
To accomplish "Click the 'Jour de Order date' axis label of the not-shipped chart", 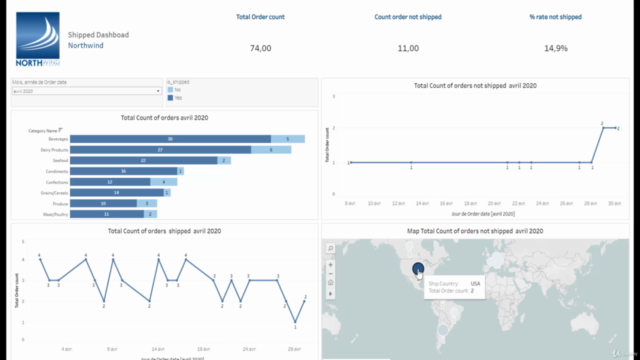I will coord(483,213).
